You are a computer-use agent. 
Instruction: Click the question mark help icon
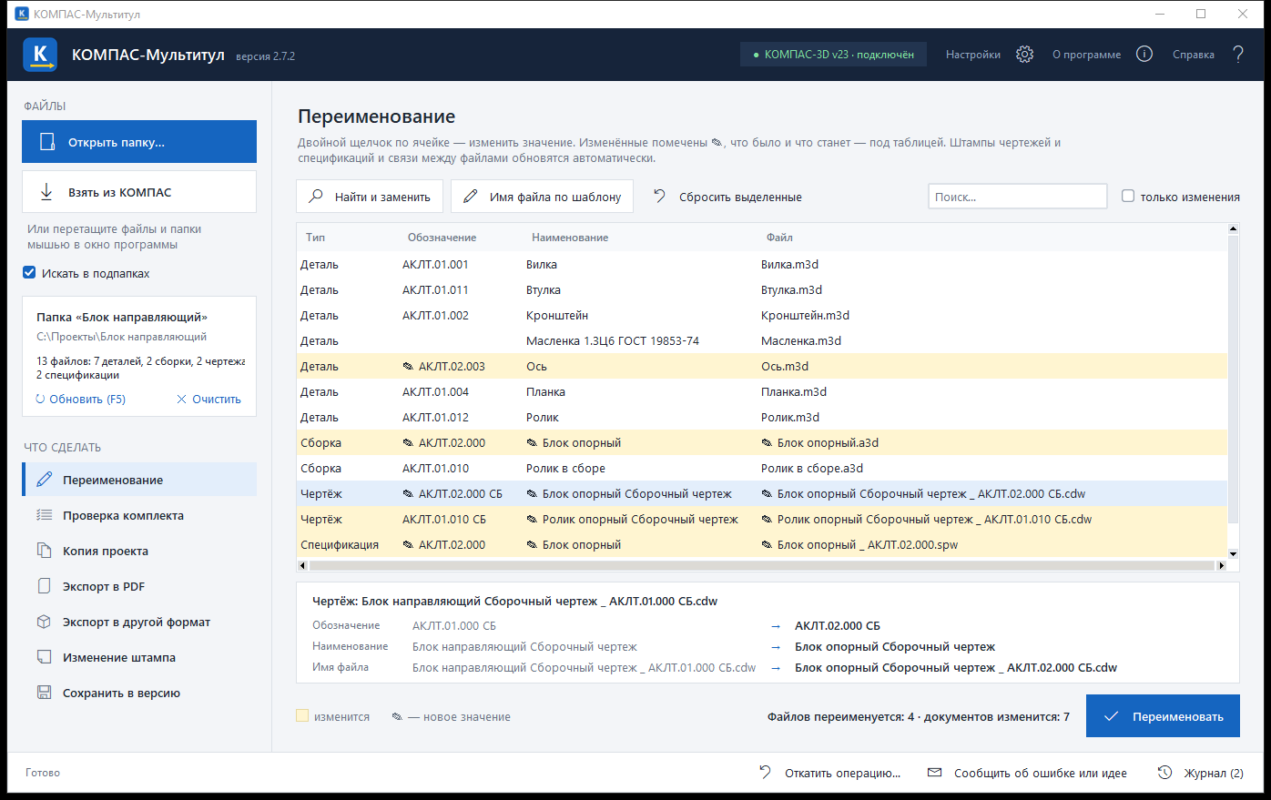point(1238,55)
